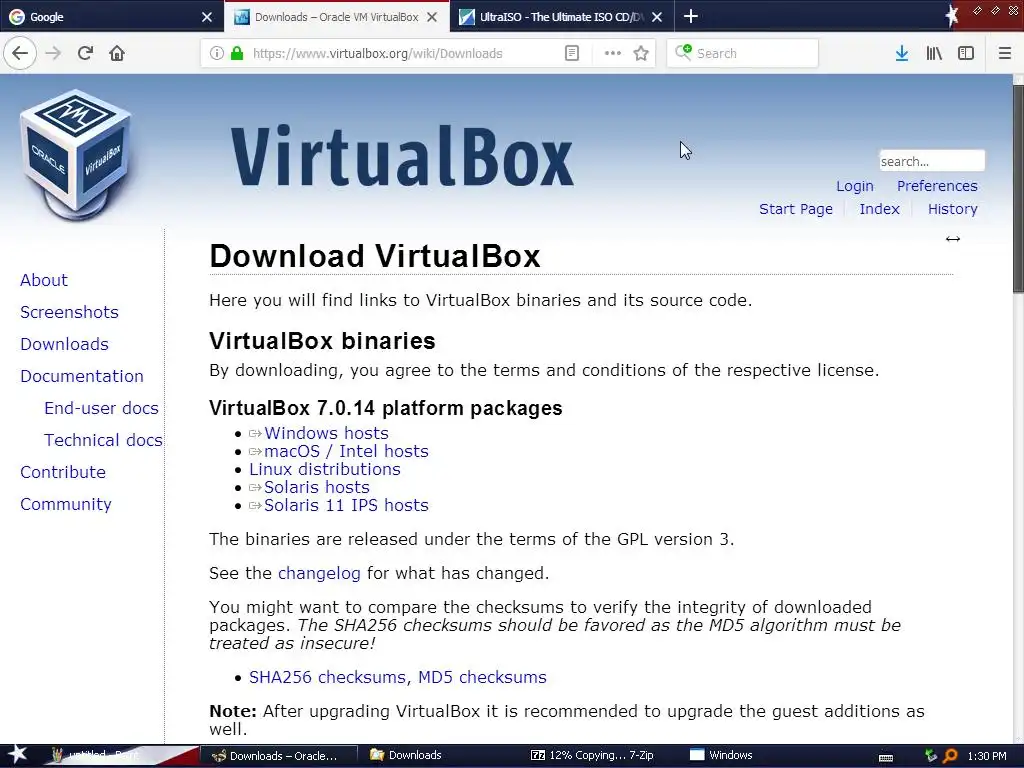Reload the current page

pyautogui.click(x=85, y=53)
